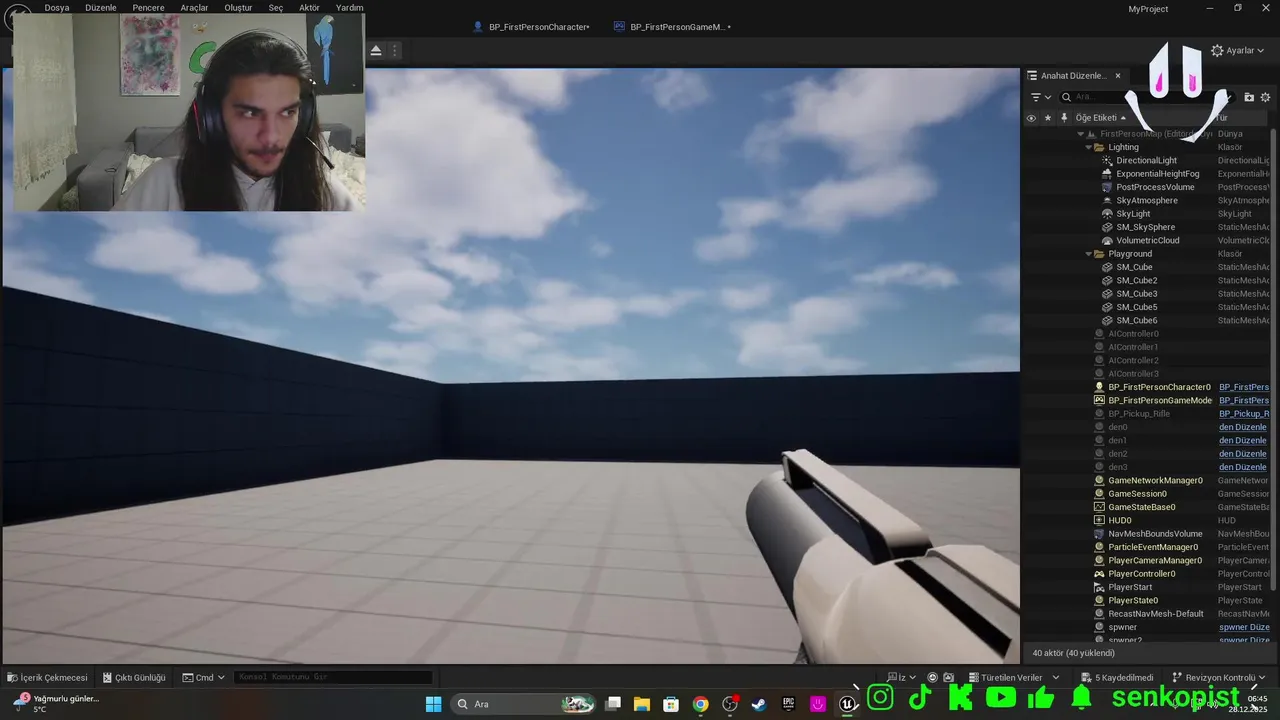Click the outliner search magnifier icon
1280x720 pixels.
coord(1067,97)
